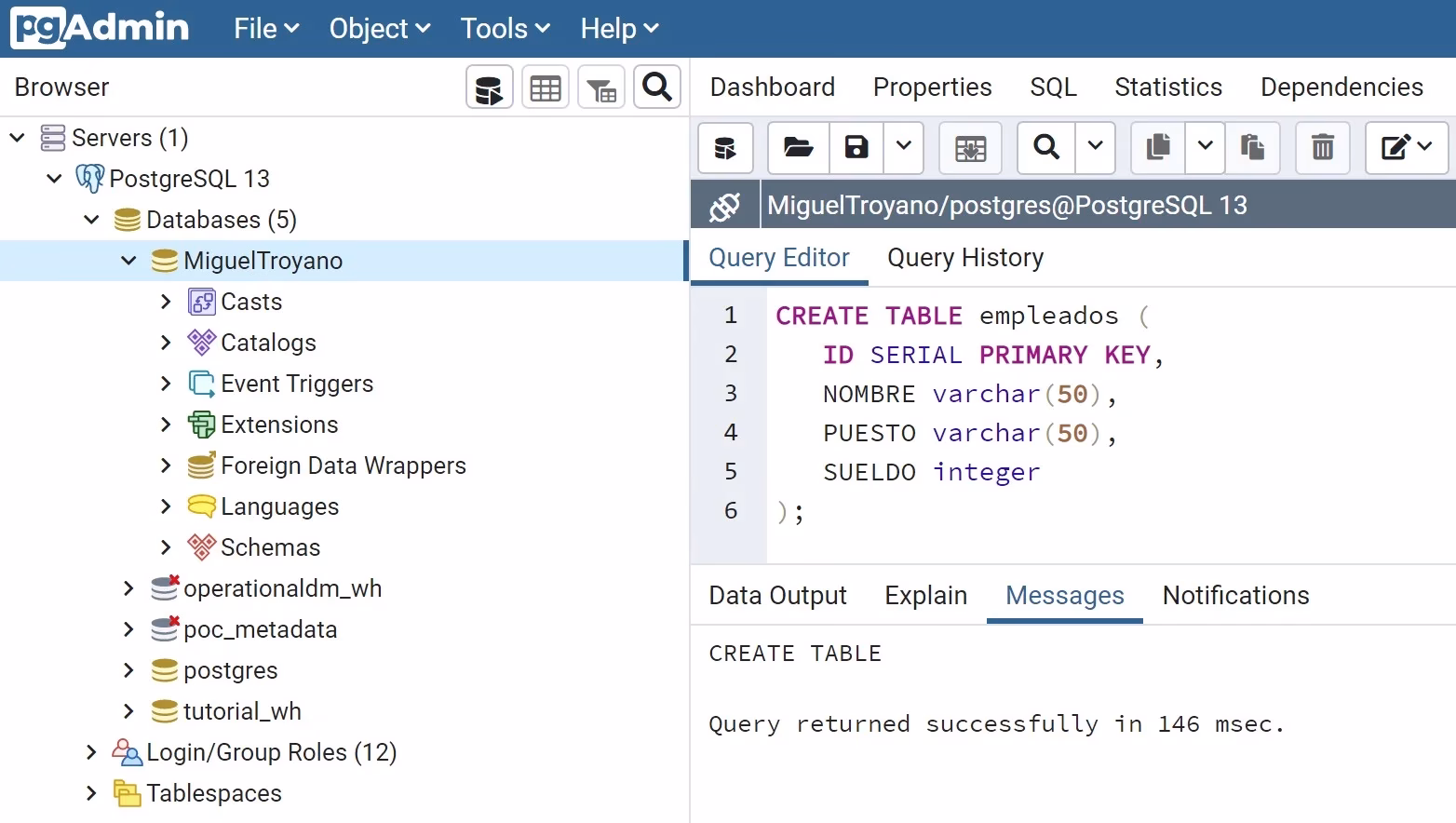This screenshot has width=1456, height=823.
Task: Switch to the Statistics tab
Action: pyautogui.click(x=1168, y=88)
